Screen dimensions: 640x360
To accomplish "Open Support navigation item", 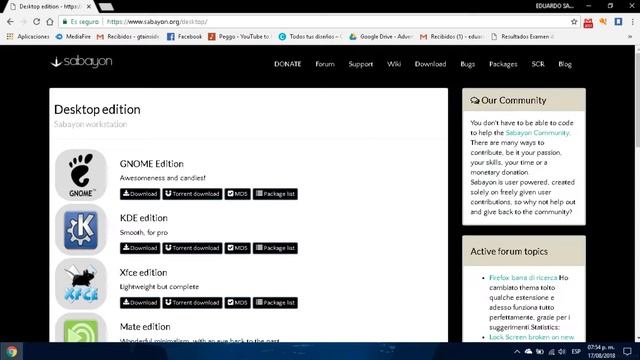I will pos(361,64).
